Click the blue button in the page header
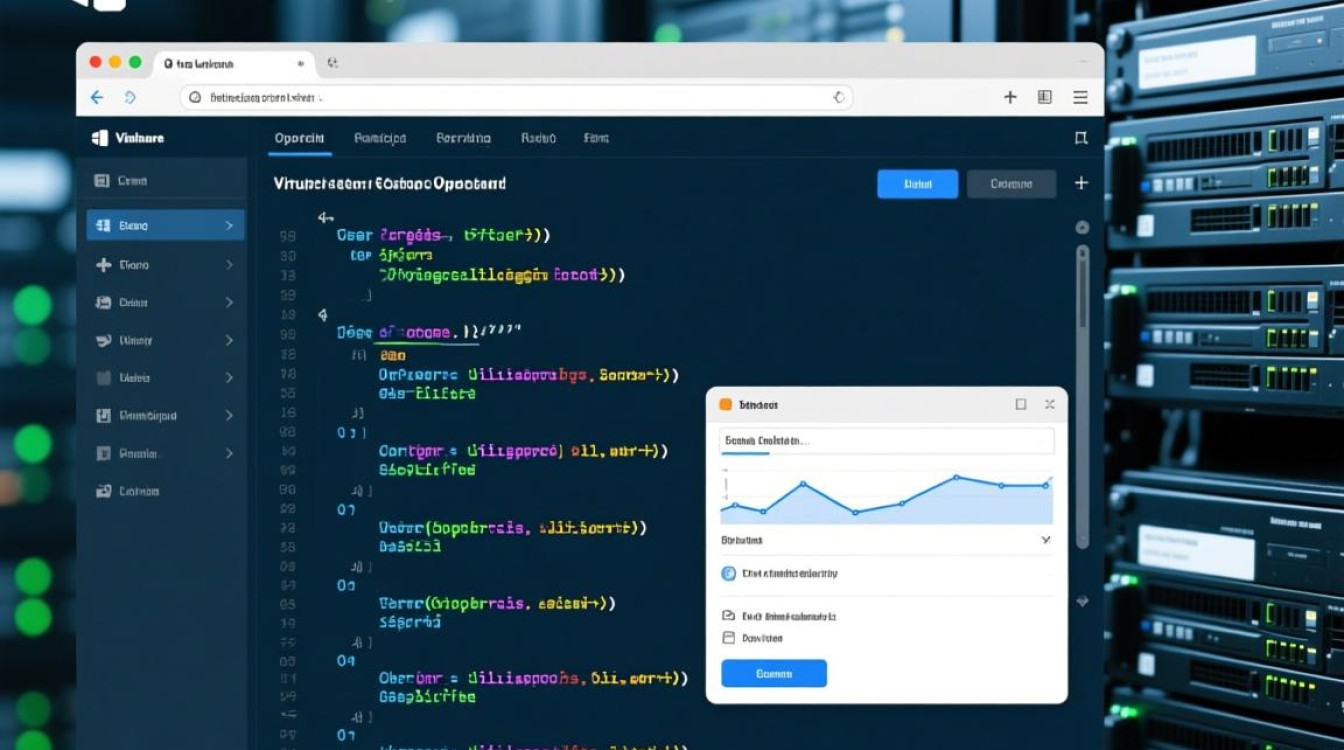 click(x=917, y=184)
